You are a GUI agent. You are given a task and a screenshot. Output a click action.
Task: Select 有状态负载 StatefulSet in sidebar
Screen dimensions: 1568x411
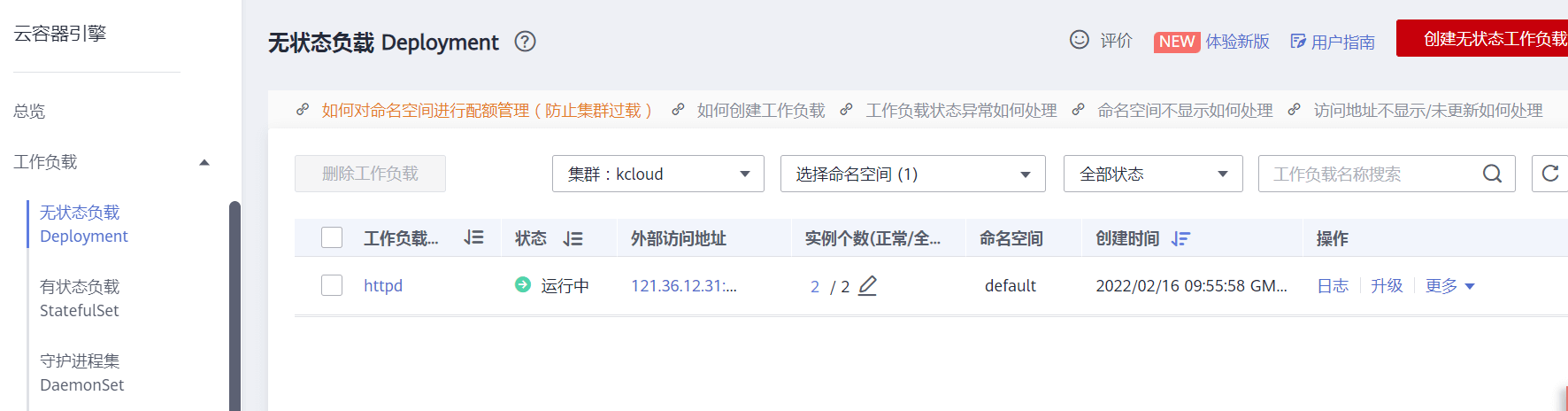point(80,299)
